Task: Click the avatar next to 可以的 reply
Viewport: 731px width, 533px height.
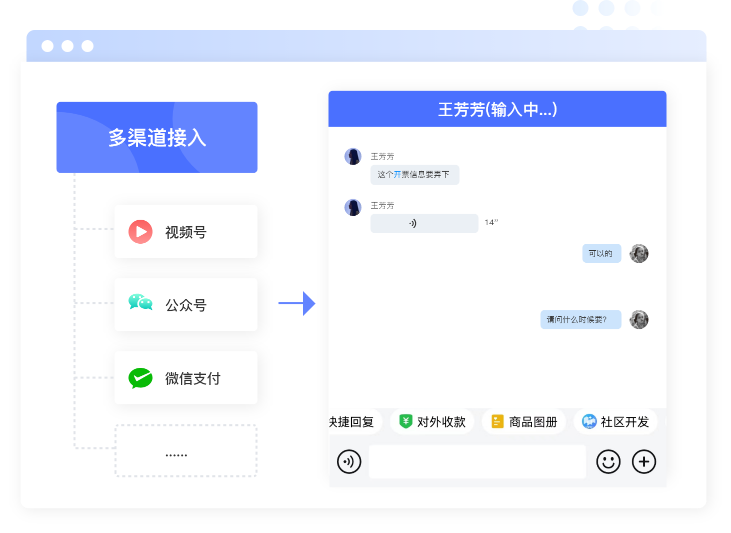Action: pos(639,253)
